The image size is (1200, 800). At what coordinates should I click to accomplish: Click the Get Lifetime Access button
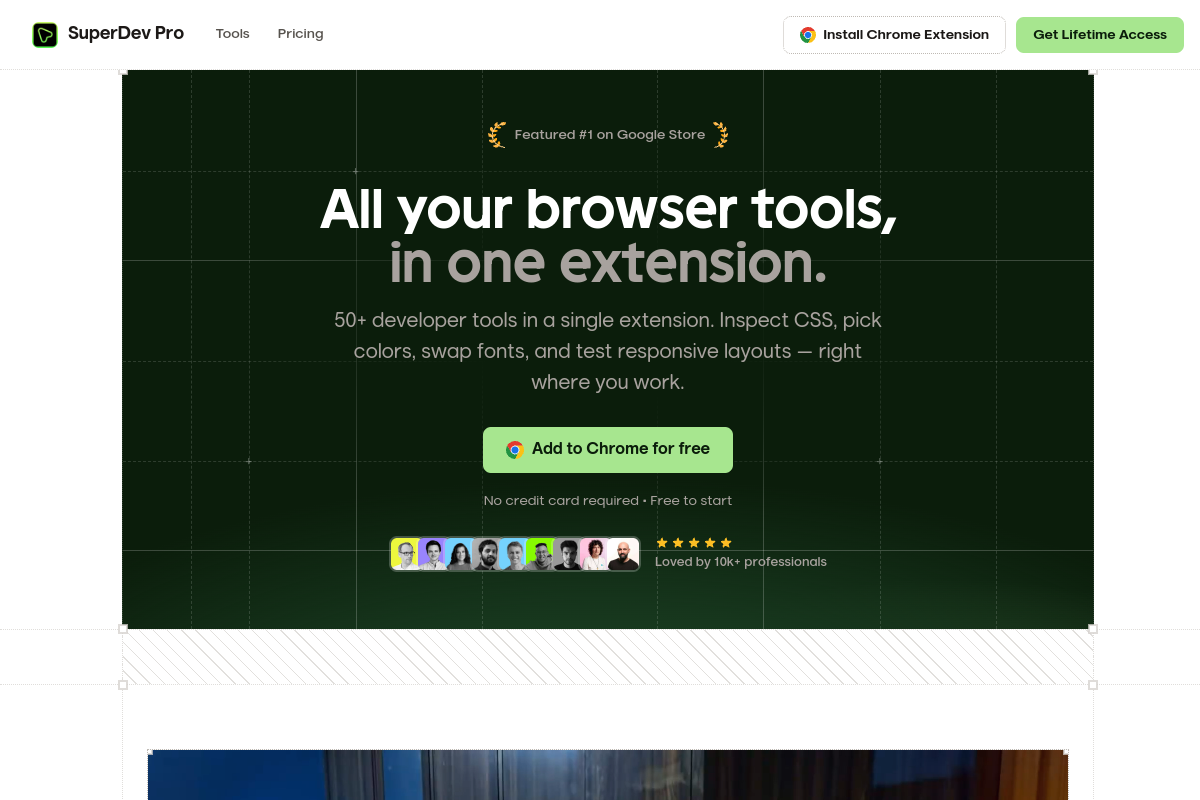click(x=1100, y=35)
